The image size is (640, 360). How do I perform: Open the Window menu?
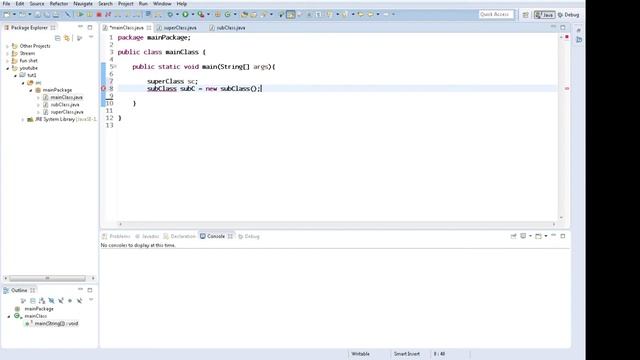[162, 4]
